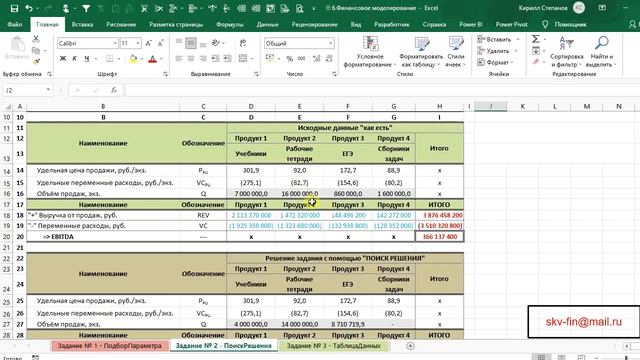Screen dimensions: 640x360
Task: Click the account name Кирилл Степанов
Action: point(543,8)
